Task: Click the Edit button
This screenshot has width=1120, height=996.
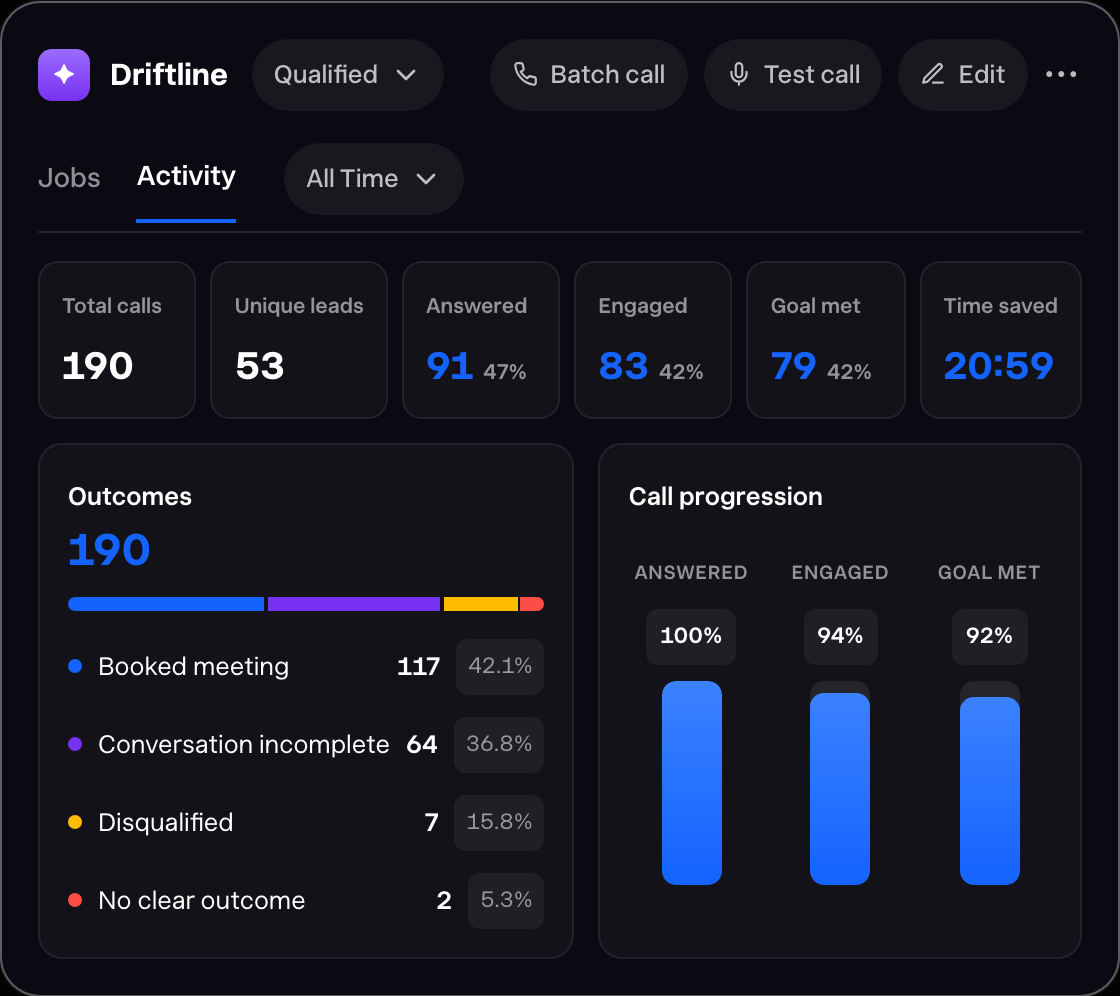Action: pyautogui.click(x=962, y=75)
